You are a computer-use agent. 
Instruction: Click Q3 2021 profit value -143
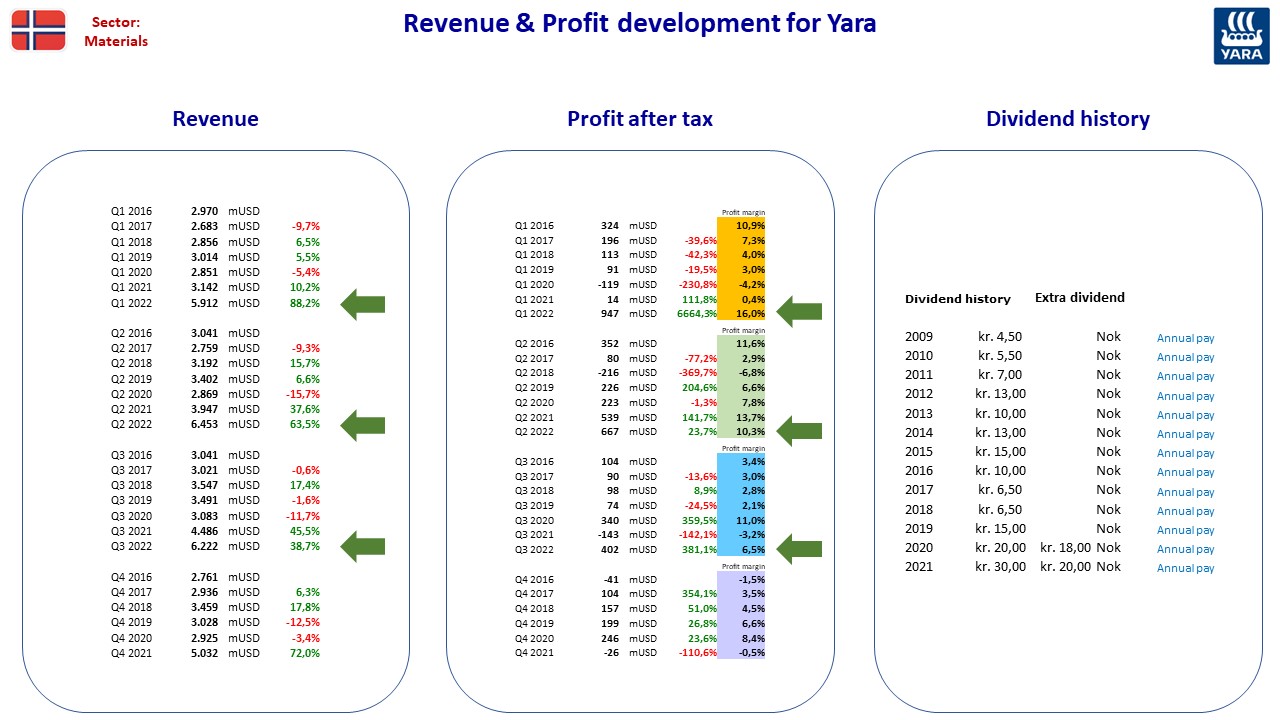click(608, 535)
